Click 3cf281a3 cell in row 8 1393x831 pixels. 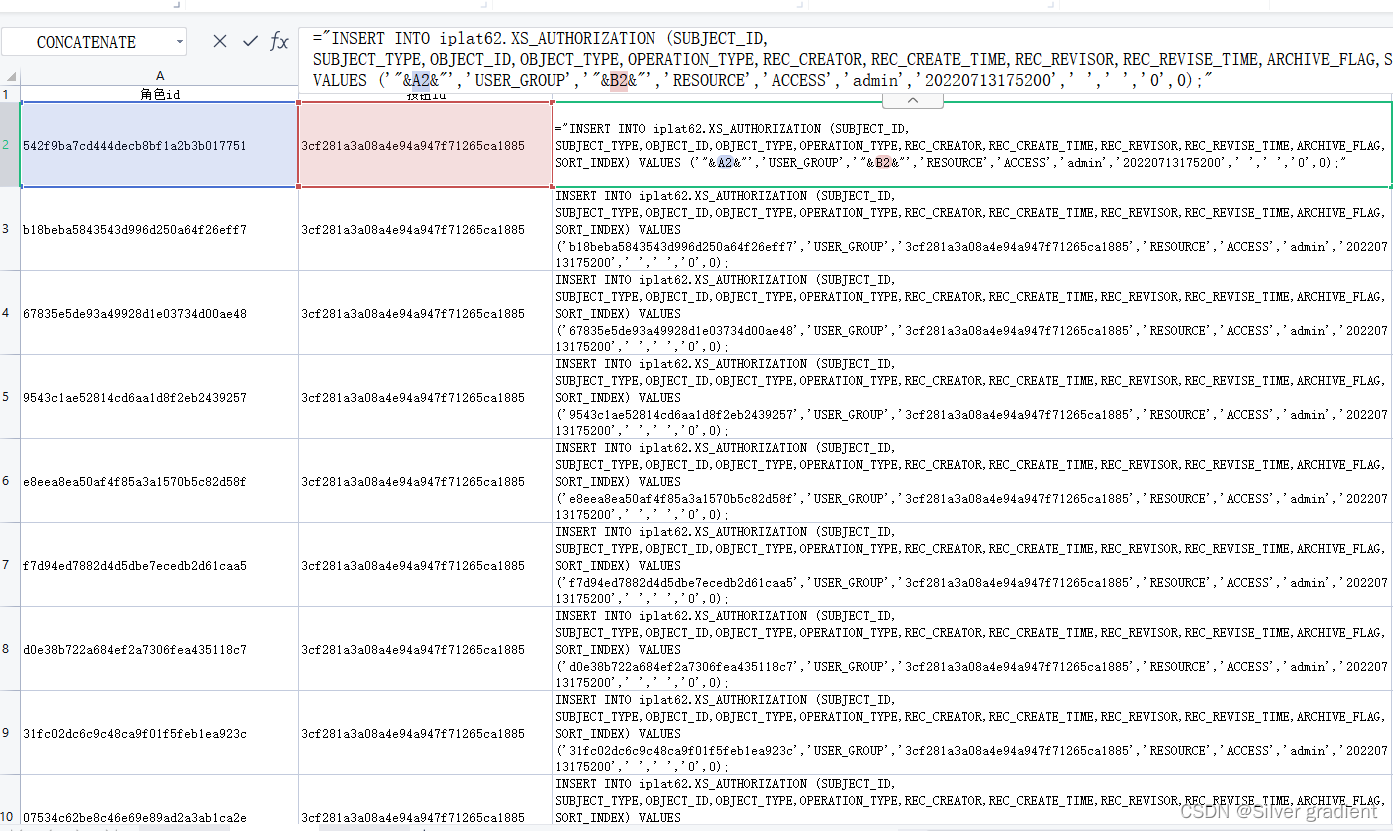[425, 649]
